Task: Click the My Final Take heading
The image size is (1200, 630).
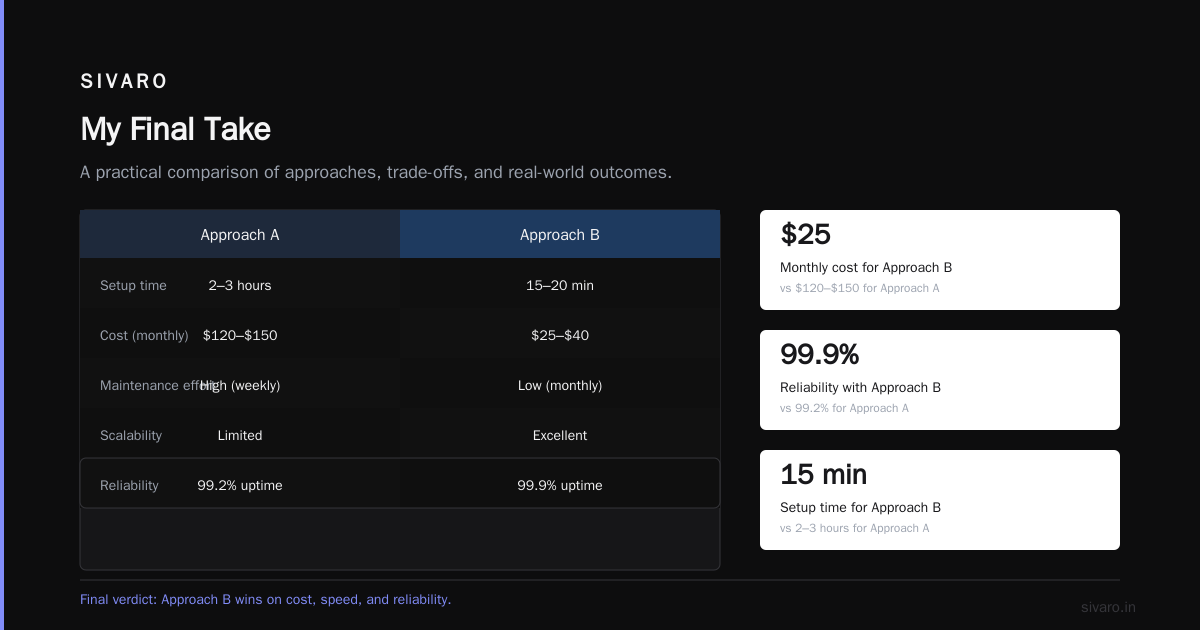Action: tap(175, 129)
